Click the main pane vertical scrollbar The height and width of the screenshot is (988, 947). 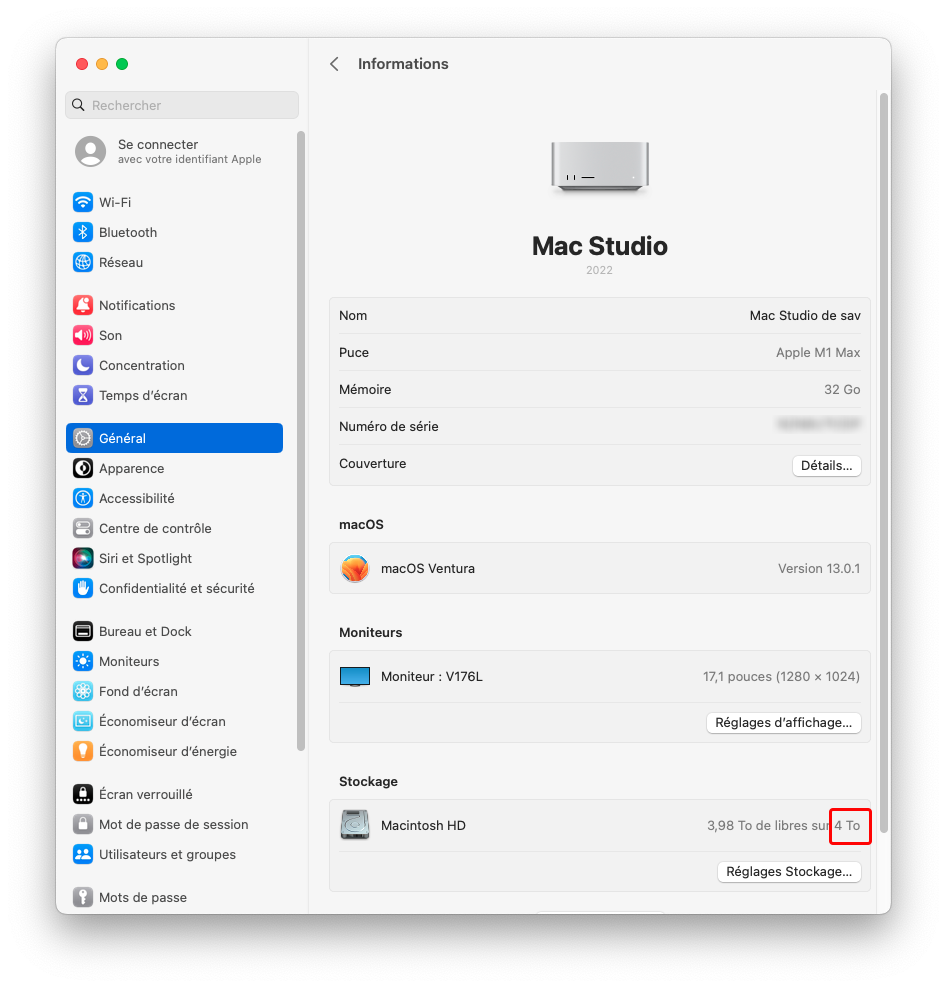(884, 463)
